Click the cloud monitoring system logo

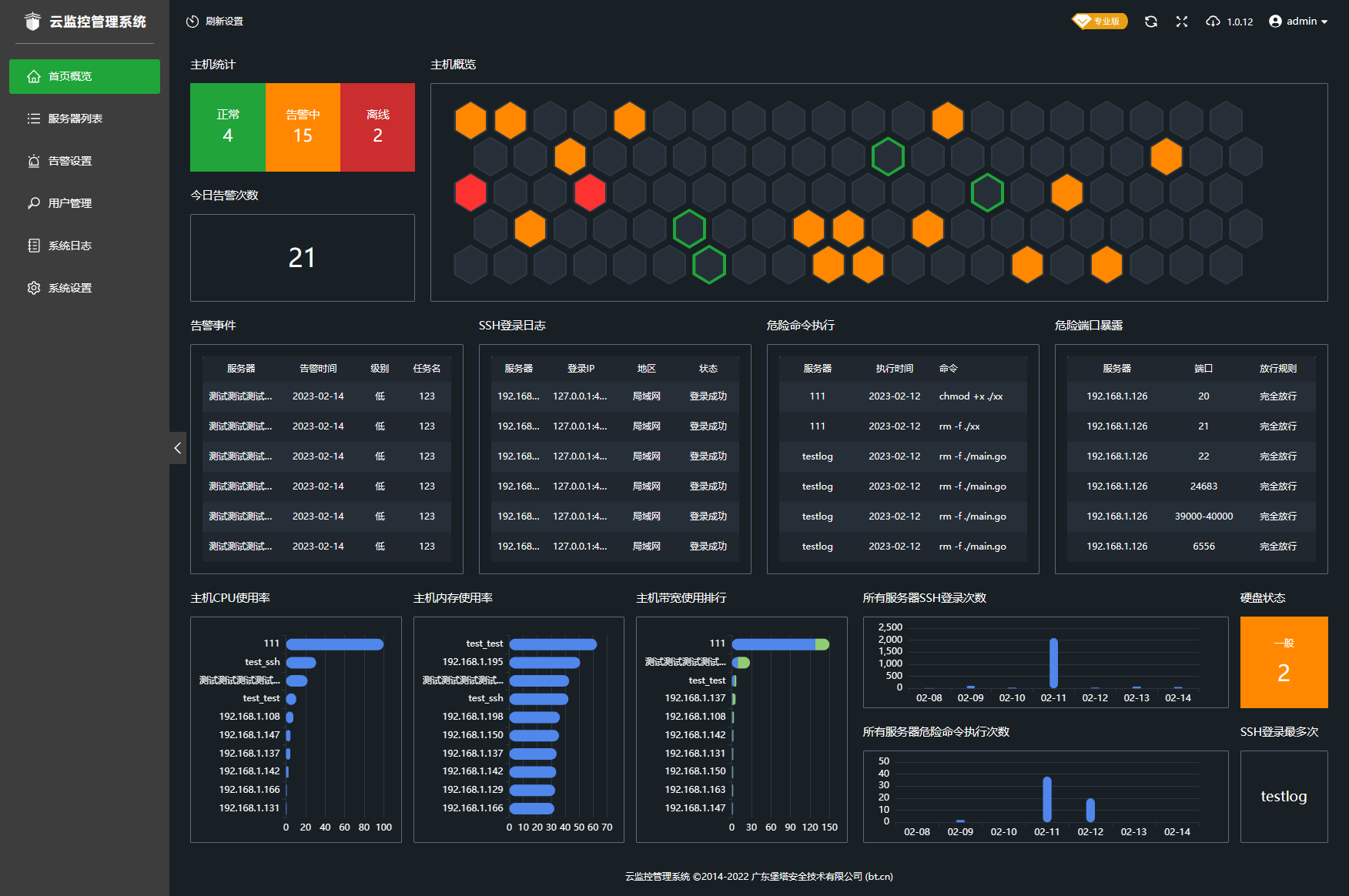tap(32, 22)
